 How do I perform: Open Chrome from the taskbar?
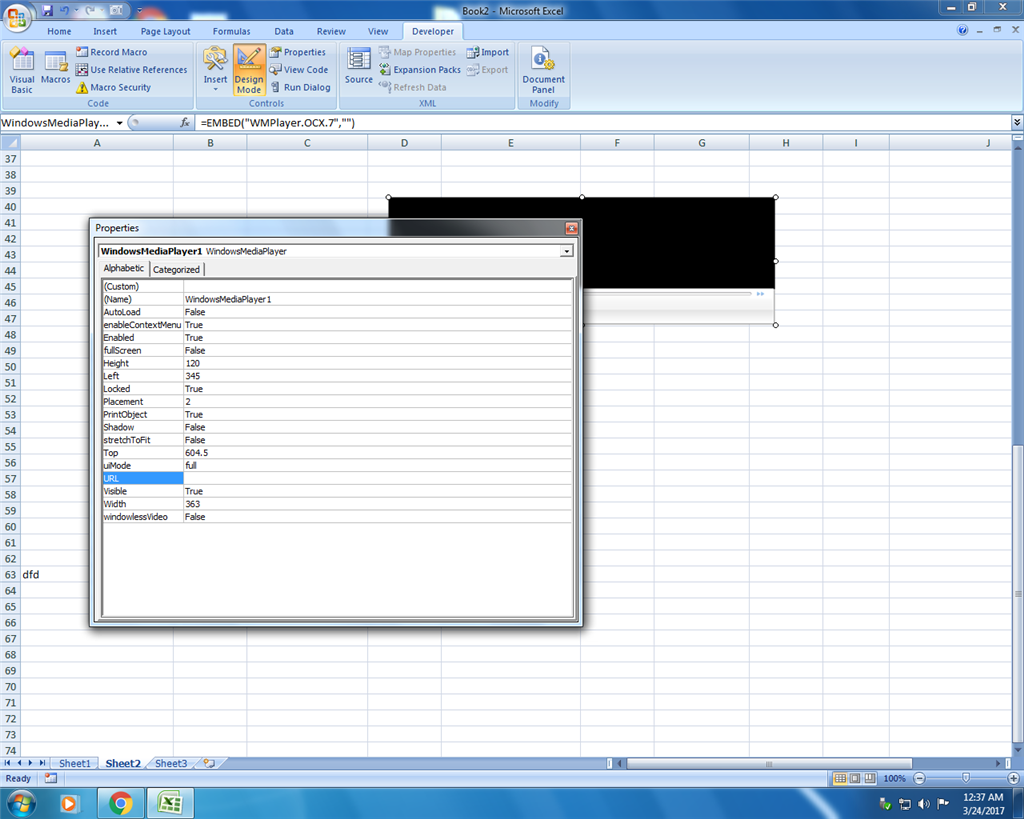tap(120, 803)
